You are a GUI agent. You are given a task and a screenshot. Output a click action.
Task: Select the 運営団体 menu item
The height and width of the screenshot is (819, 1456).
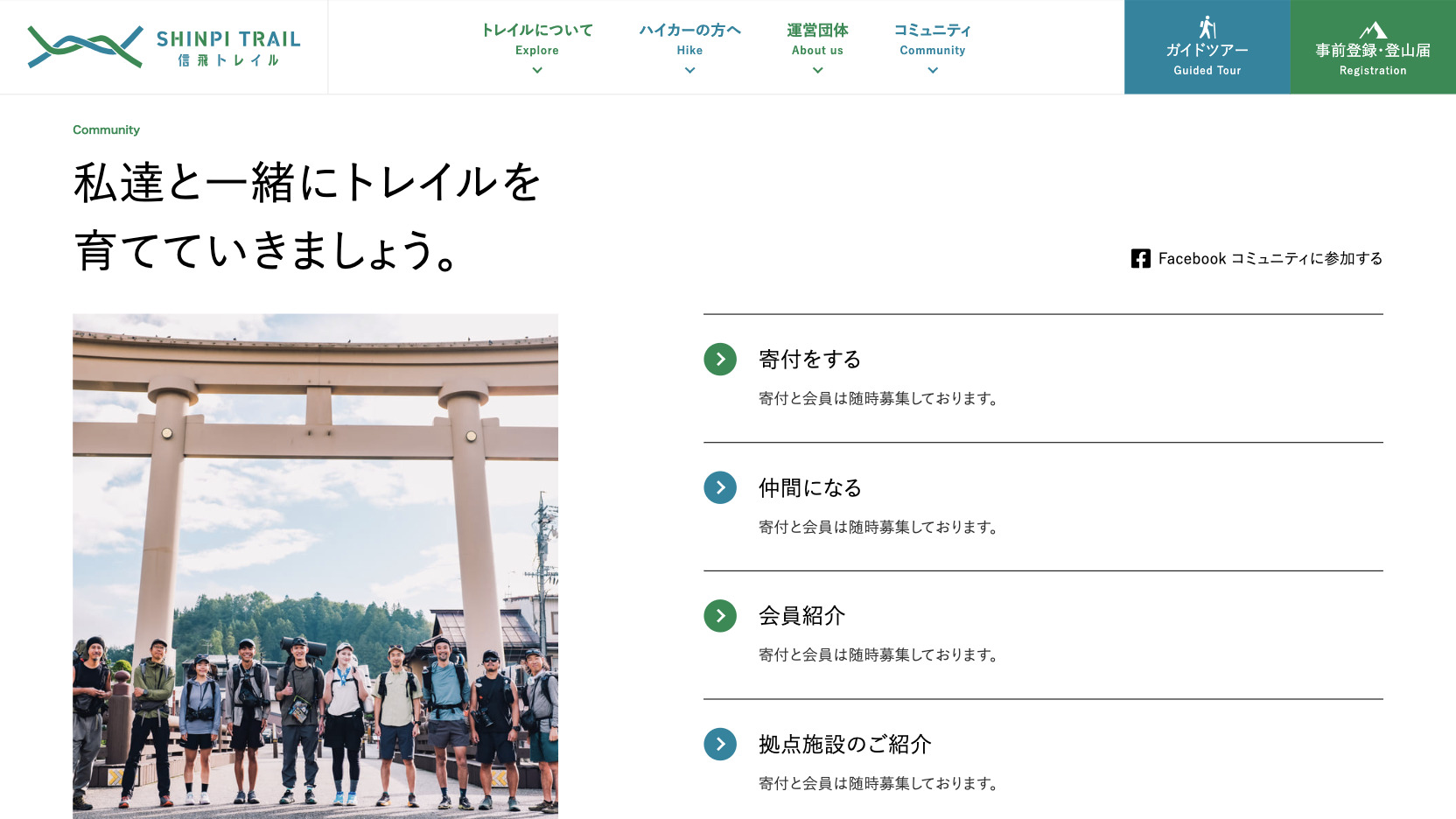(816, 29)
